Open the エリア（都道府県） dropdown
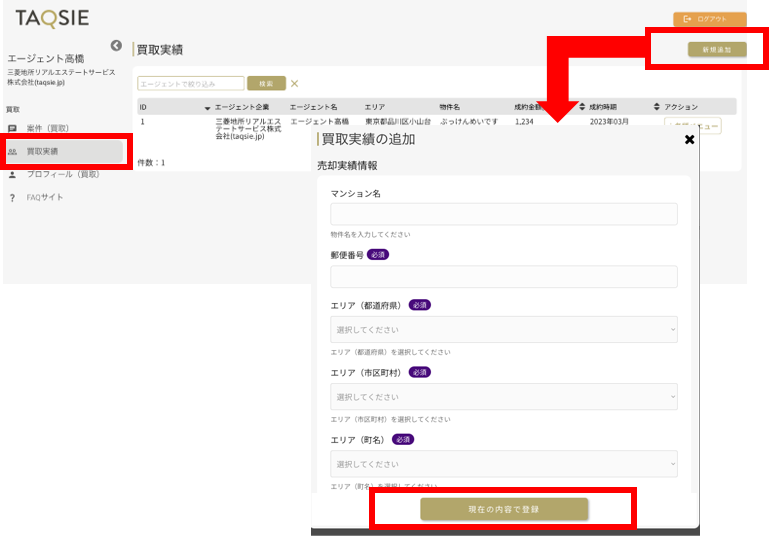 click(x=504, y=330)
